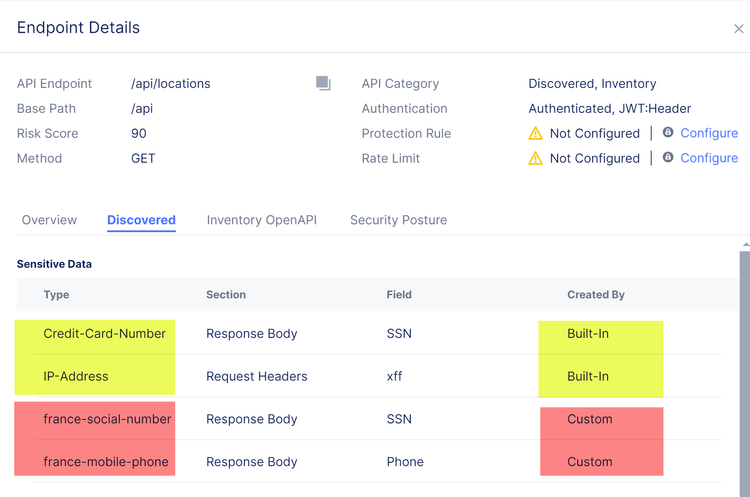750x497 pixels.
Task: Sort by the Type column header
Action: coord(57,295)
